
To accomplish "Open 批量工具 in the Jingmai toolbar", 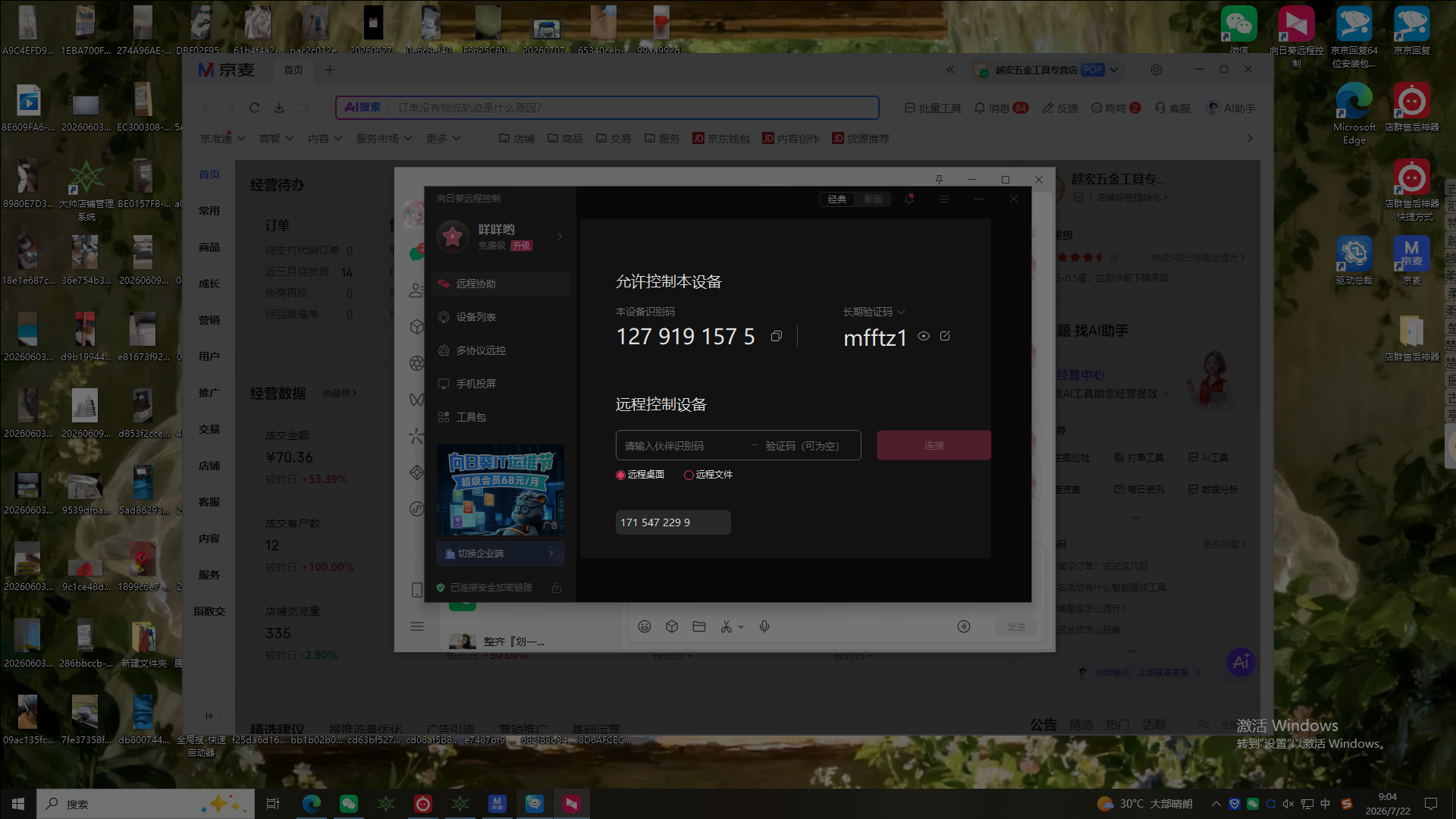I will click(934, 108).
